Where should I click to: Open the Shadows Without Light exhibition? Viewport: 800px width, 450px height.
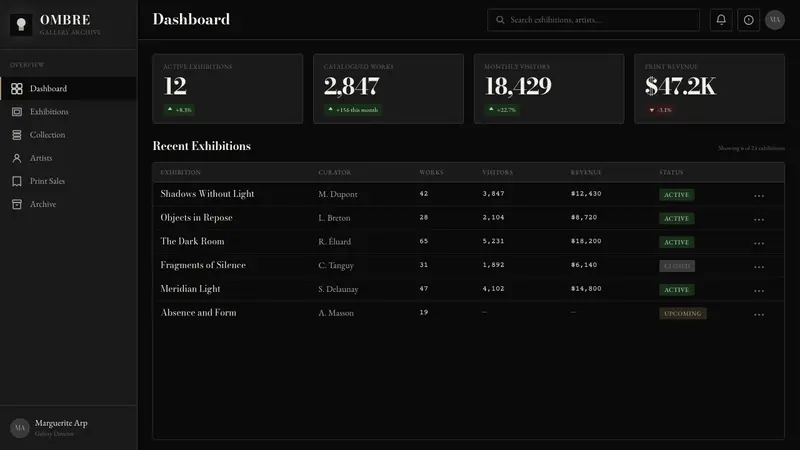pos(207,194)
